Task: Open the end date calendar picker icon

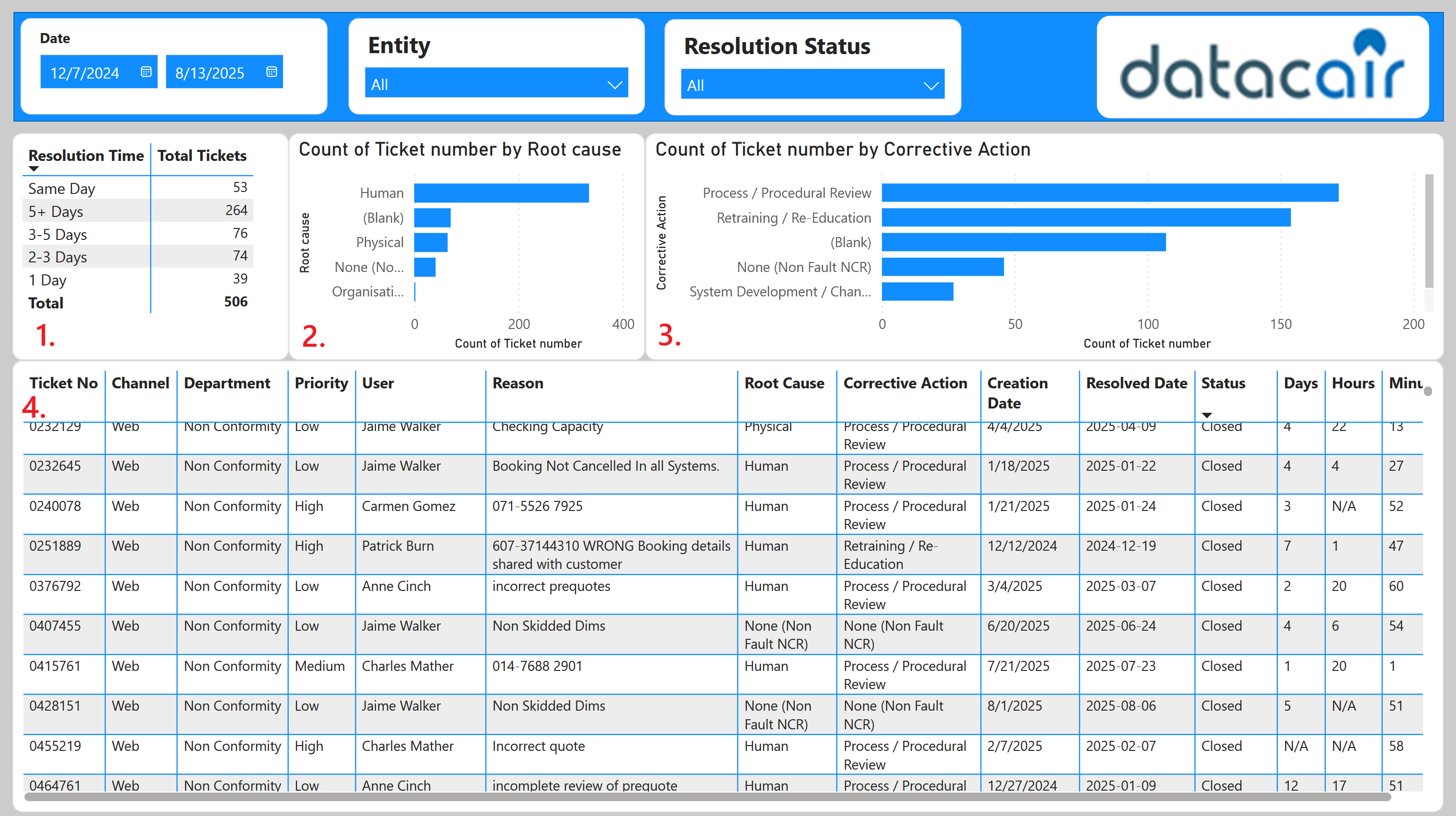Action: [x=271, y=72]
